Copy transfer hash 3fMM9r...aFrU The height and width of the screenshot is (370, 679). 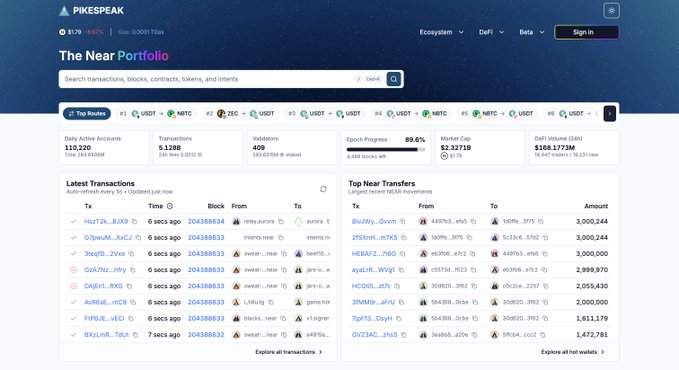401,302
